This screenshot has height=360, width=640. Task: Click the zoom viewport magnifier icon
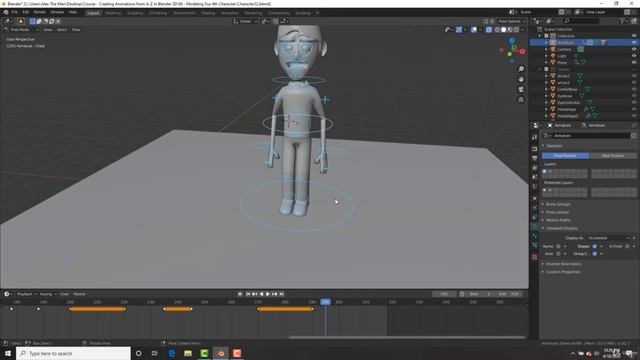click(x=521, y=69)
